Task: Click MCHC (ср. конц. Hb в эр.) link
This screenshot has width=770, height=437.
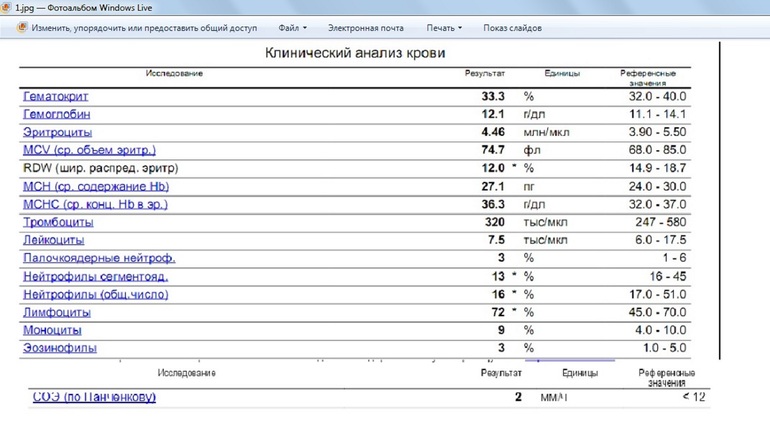Action: (x=95, y=204)
